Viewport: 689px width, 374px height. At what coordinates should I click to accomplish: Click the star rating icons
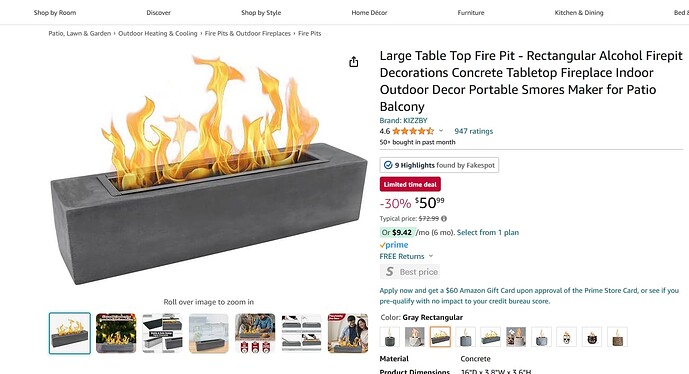coord(413,131)
